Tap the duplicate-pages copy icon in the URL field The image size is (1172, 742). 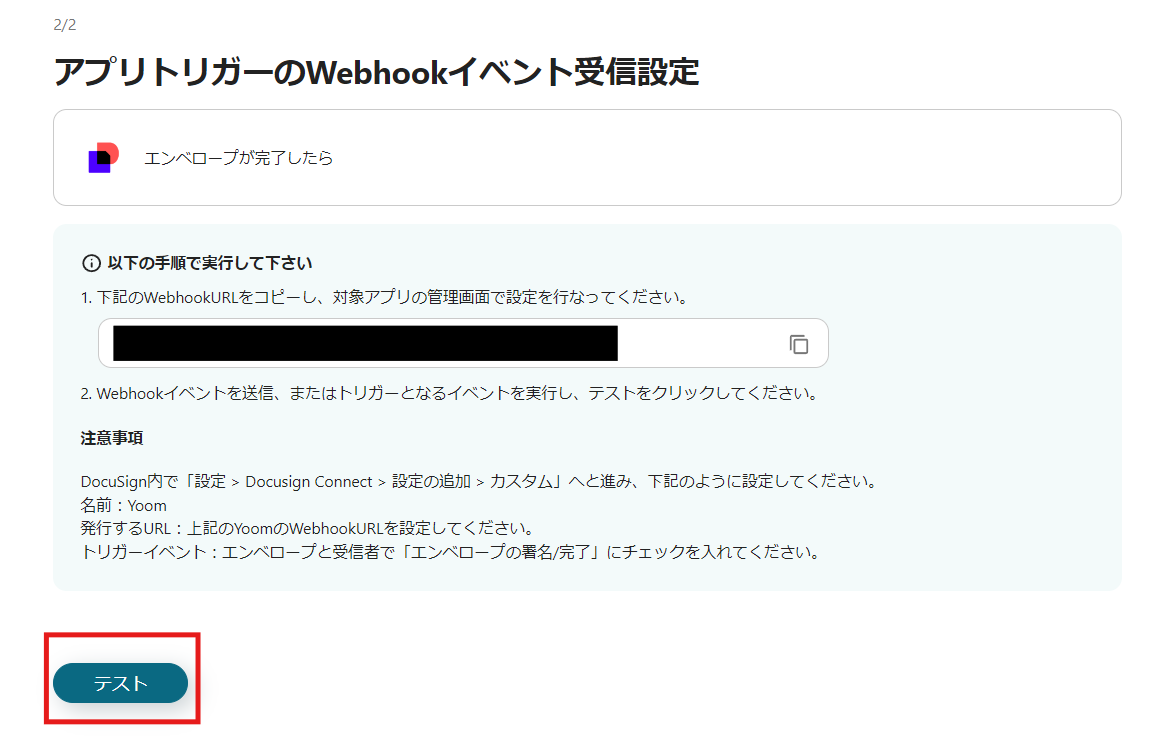[797, 343]
